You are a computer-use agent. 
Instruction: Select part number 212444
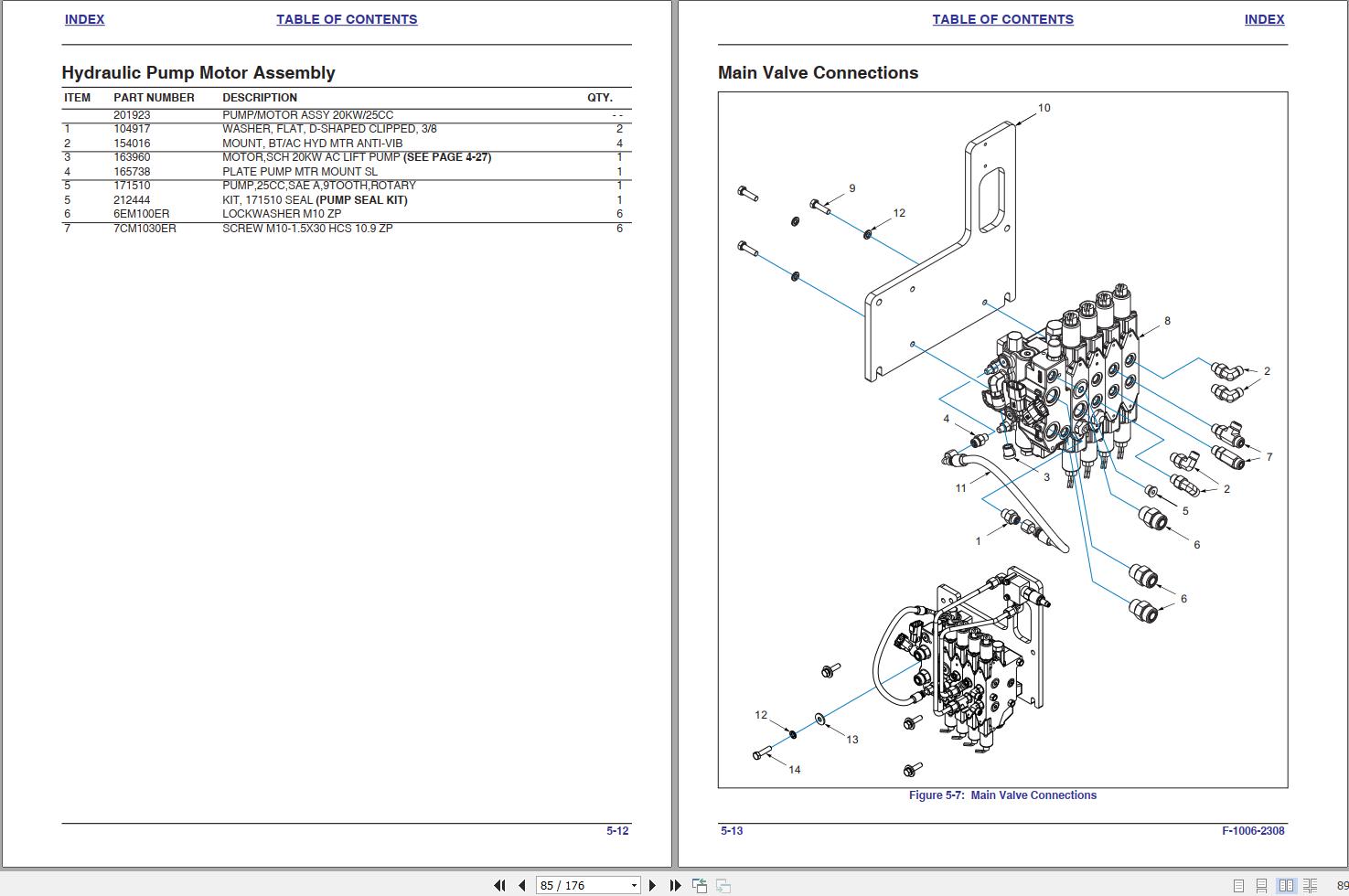pyautogui.click(x=132, y=200)
